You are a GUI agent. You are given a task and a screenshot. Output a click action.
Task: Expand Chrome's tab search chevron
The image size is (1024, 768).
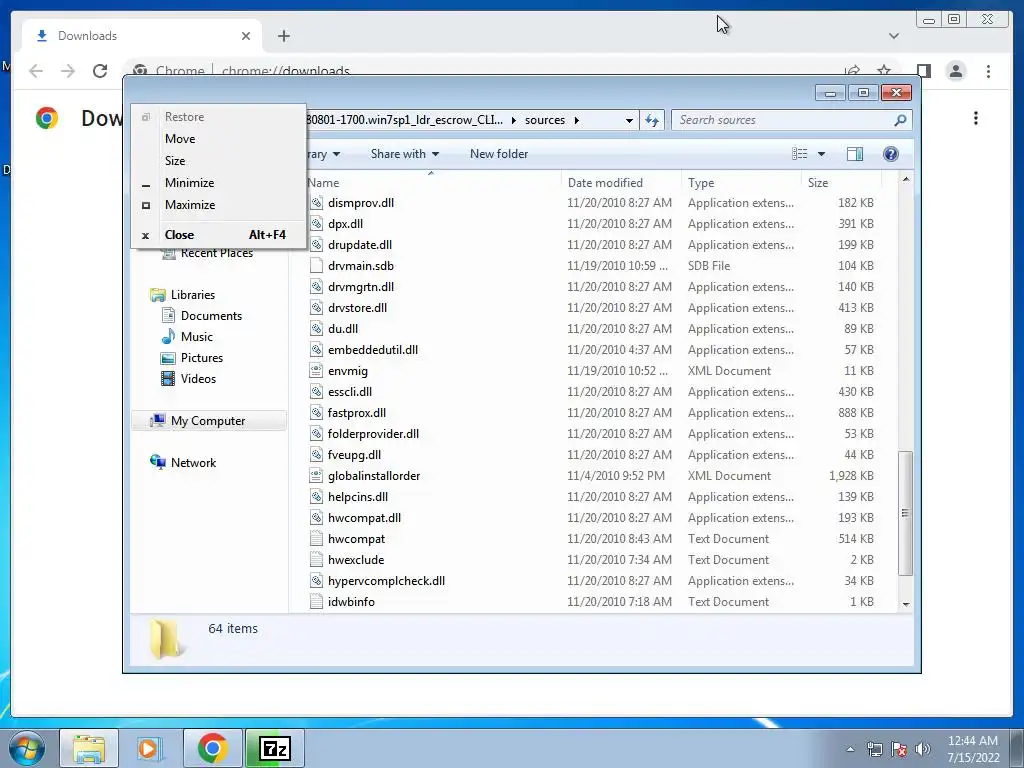pos(894,36)
